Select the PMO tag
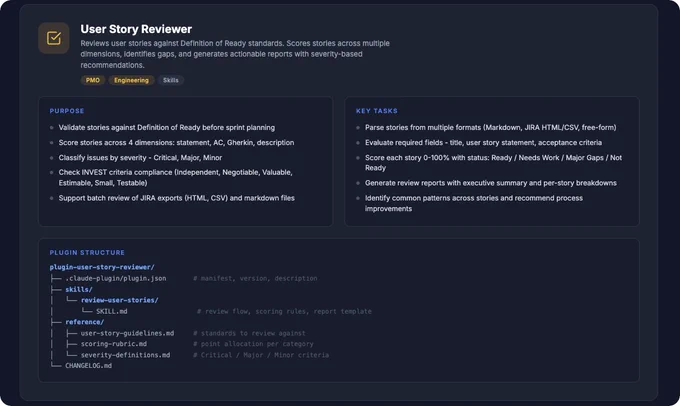The image size is (680, 406). tap(93, 80)
